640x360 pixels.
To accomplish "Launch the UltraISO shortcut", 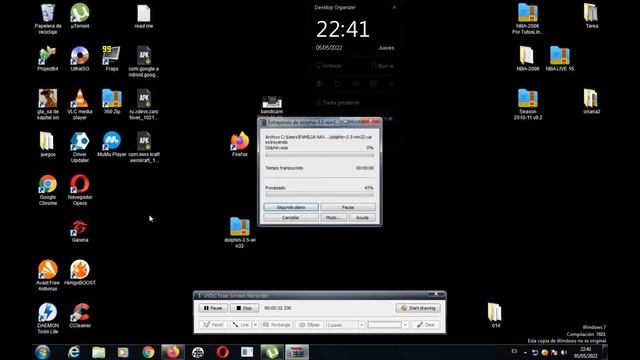I will [80, 59].
